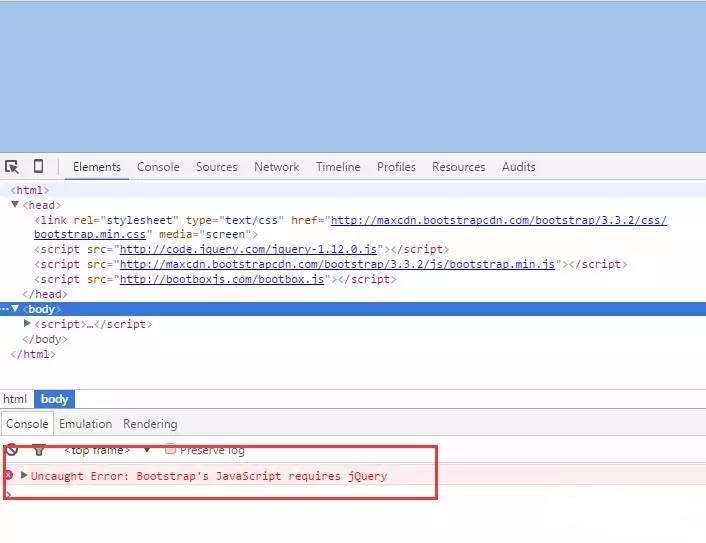This screenshot has width=706, height=543.
Task: Enable the Preserve log checkbox
Action: [171, 450]
